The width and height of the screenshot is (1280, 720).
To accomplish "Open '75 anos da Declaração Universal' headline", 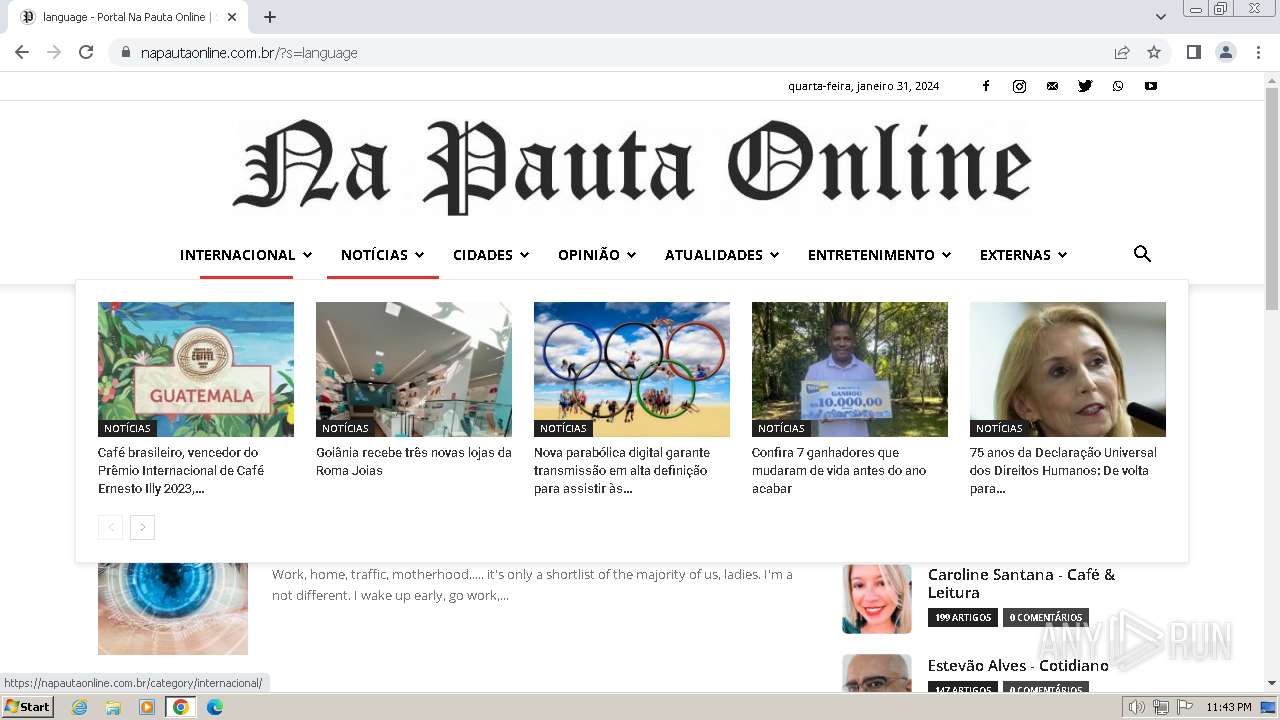I will (x=1063, y=471).
